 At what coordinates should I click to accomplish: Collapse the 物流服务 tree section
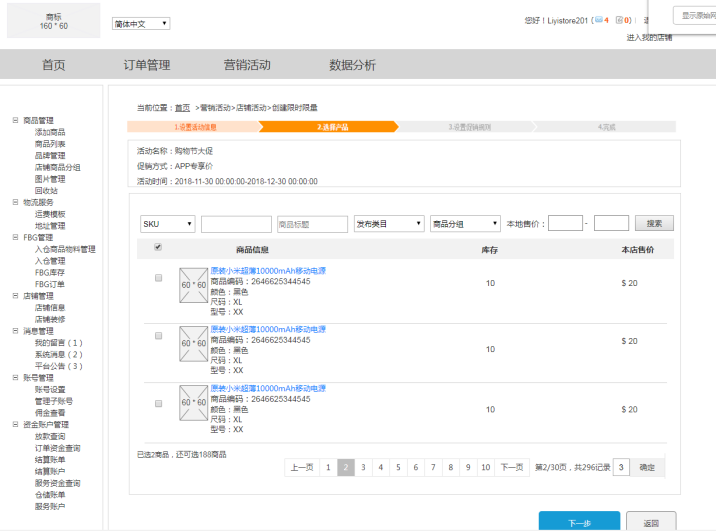click(x=15, y=202)
